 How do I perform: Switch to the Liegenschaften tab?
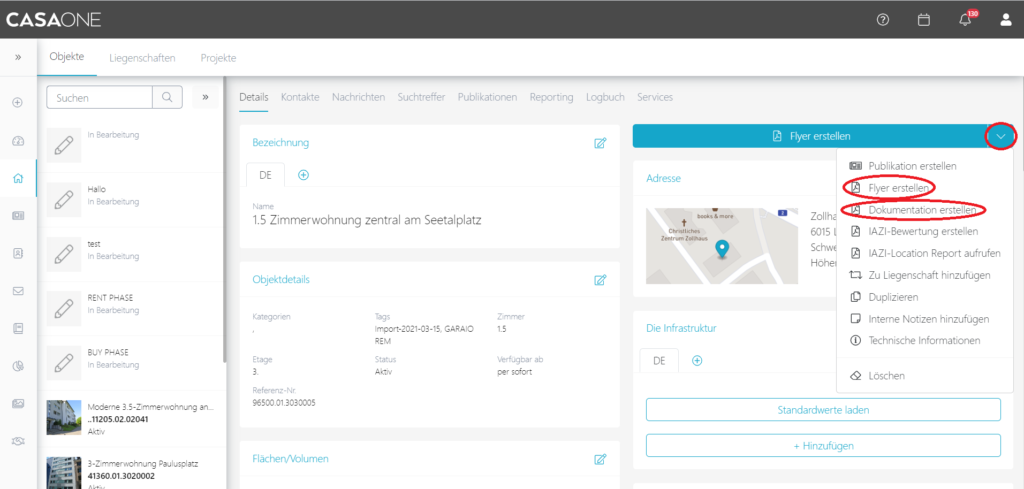[x=142, y=58]
